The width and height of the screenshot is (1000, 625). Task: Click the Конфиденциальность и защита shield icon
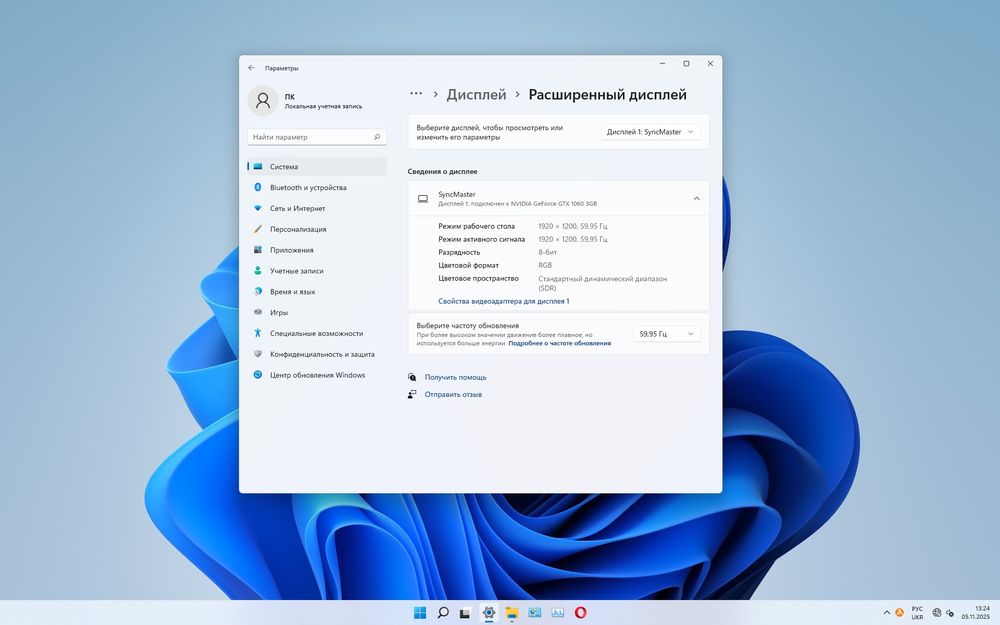258,354
